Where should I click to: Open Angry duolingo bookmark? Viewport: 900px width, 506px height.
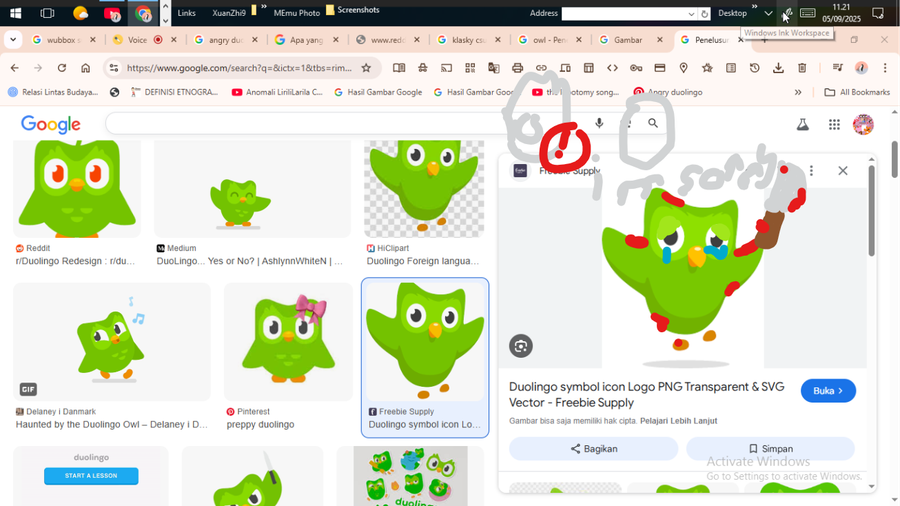668,92
